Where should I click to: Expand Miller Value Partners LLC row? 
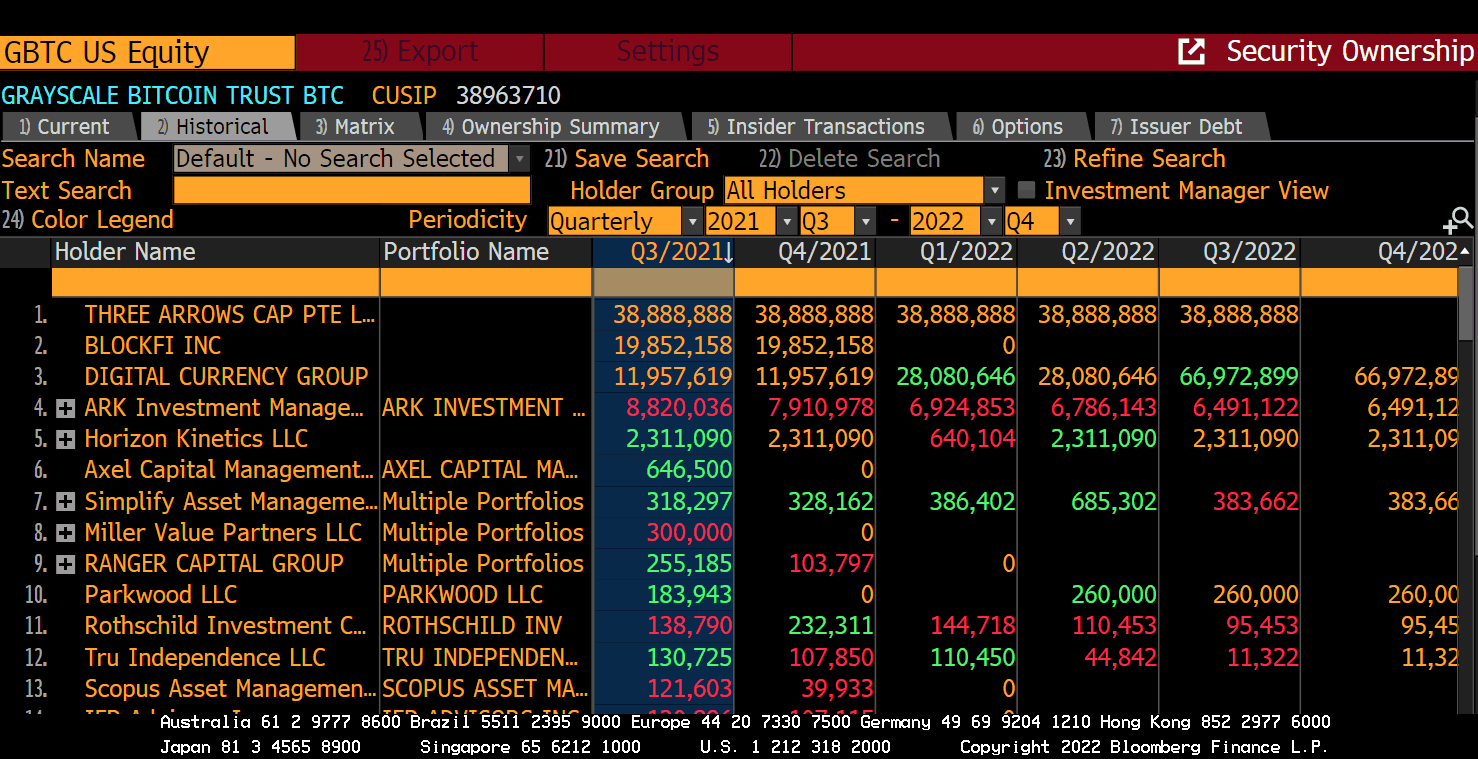[x=66, y=533]
